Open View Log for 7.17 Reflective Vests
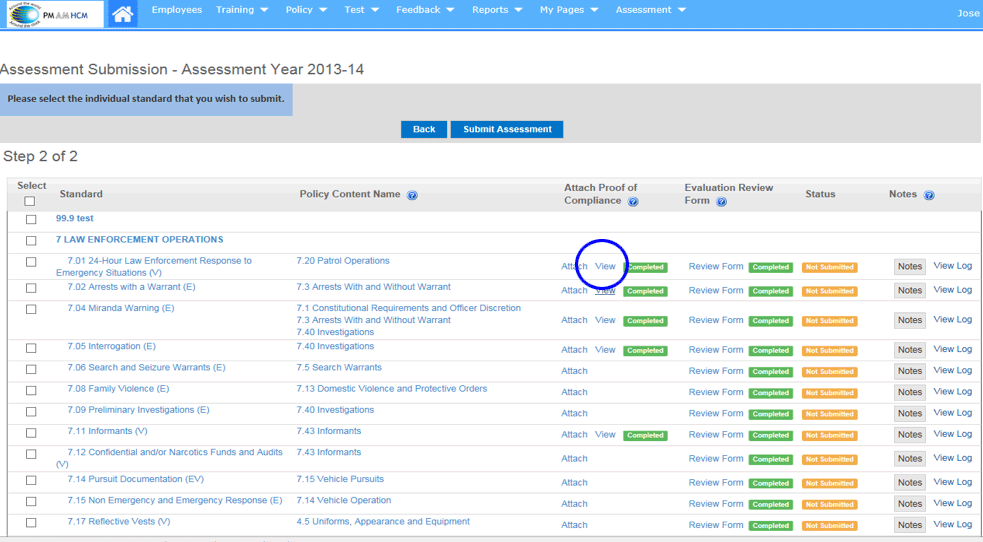Screen dimensions: 983x542 952,524
